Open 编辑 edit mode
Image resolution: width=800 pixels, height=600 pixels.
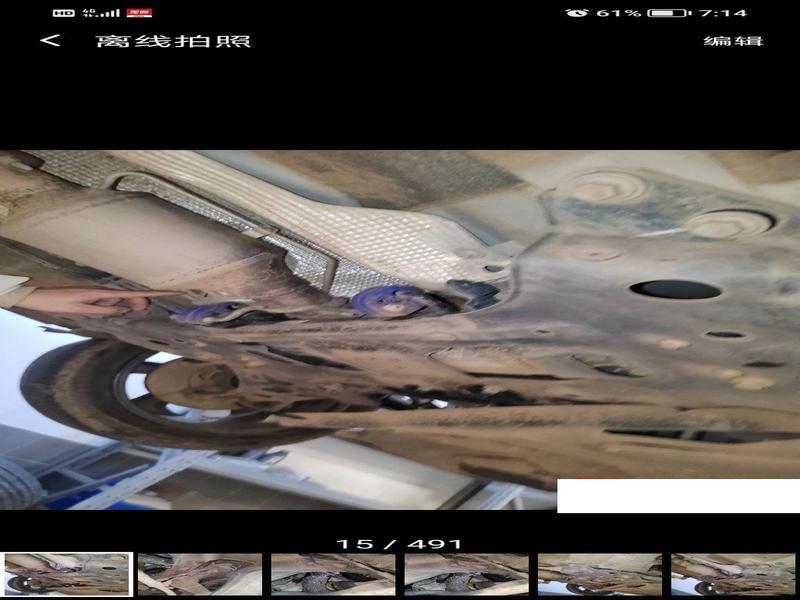tap(733, 41)
